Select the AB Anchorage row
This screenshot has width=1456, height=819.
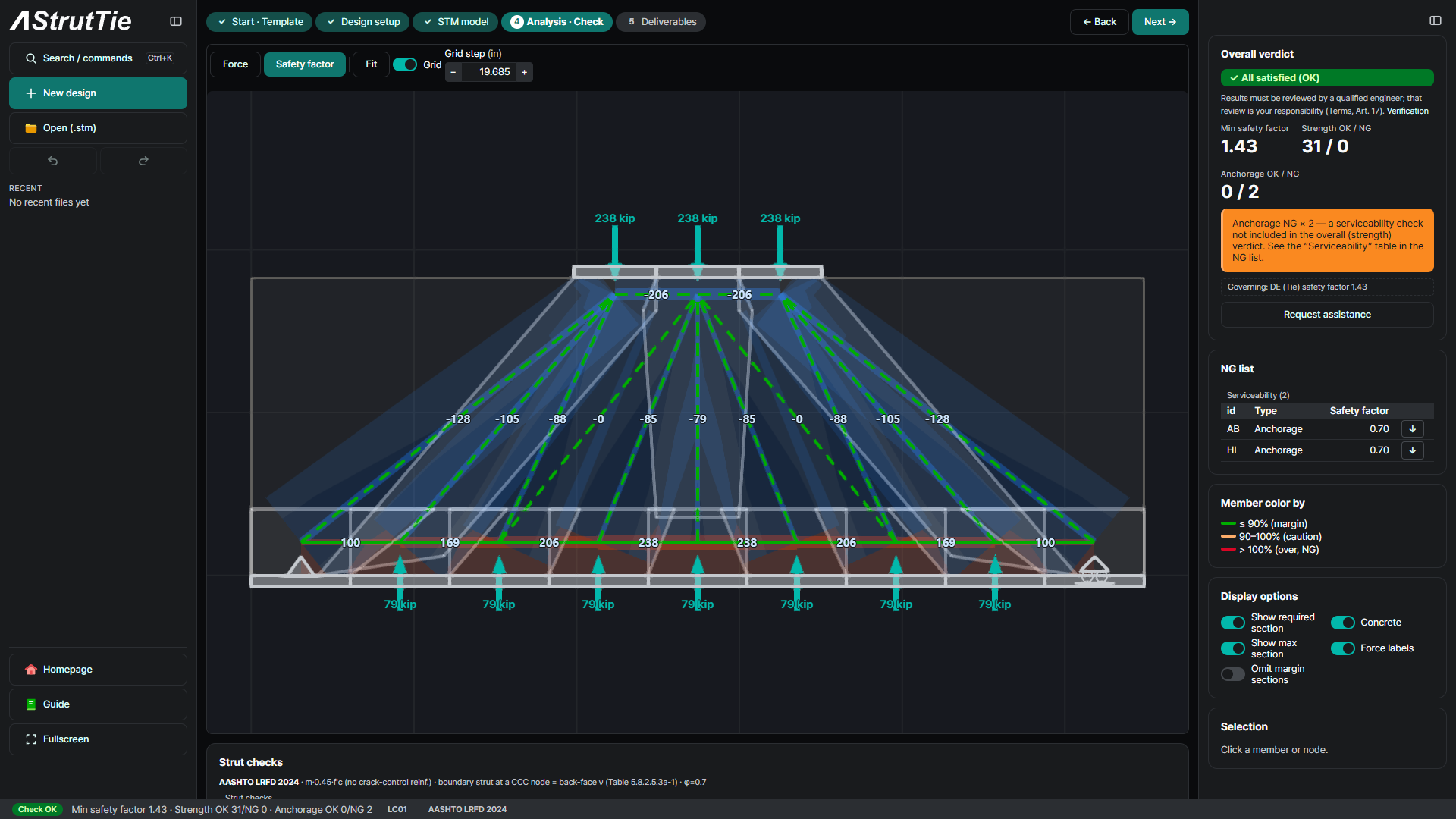[1327, 429]
